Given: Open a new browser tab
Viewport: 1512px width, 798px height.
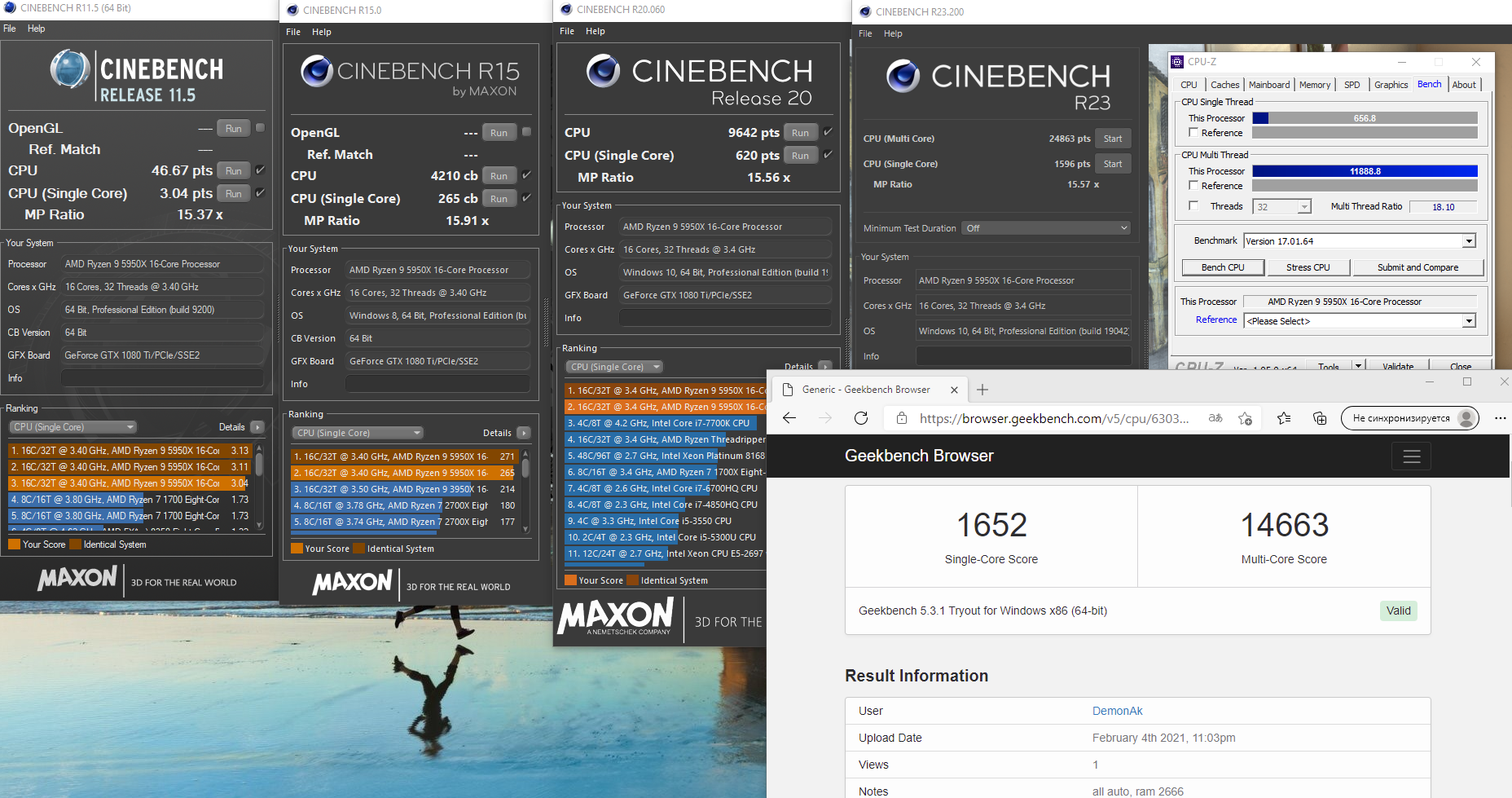Looking at the screenshot, I should coord(982,390).
